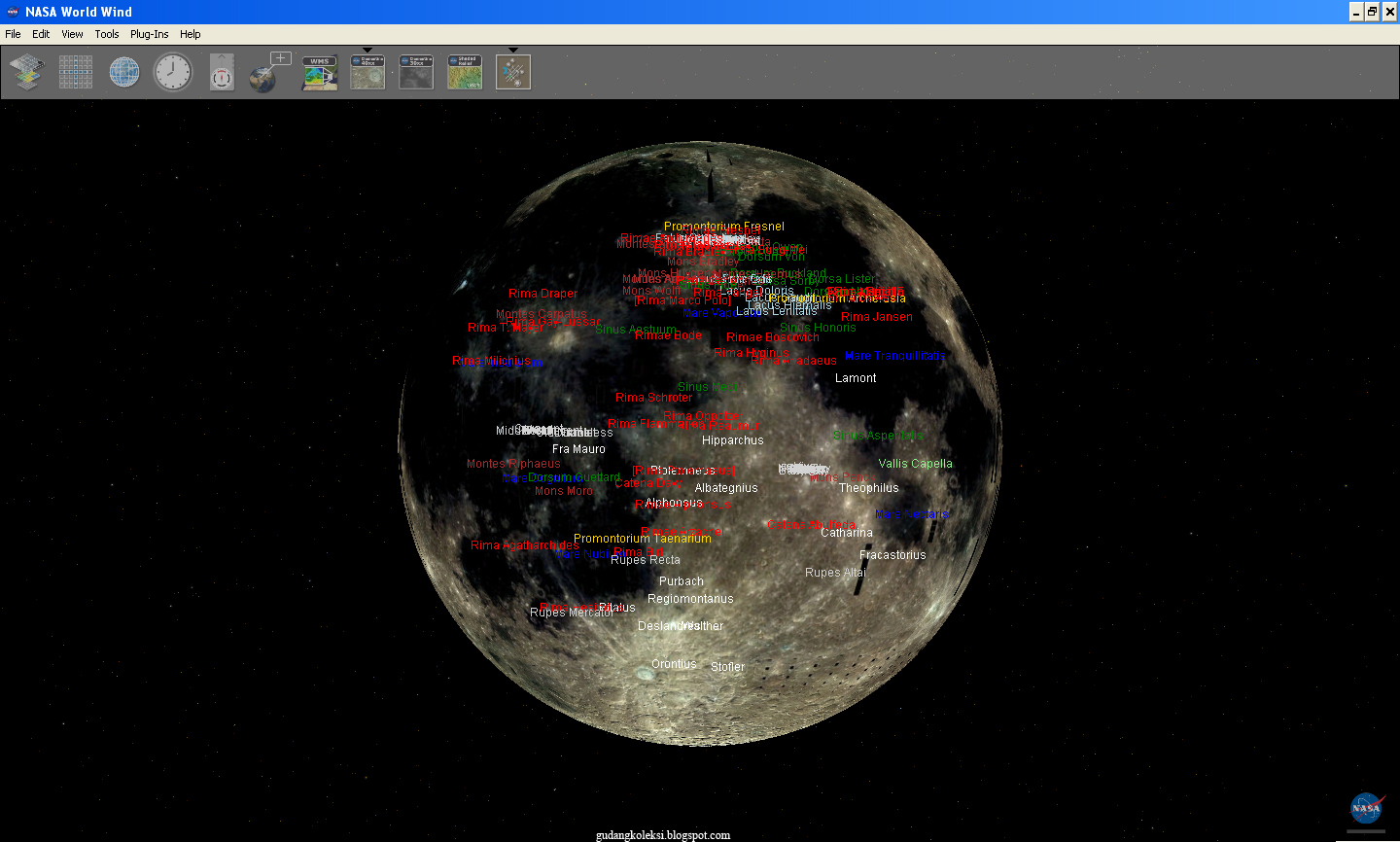Select the Theophilus label
The width and height of the screenshot is (1400, 842).
click(x=869, y=488)
